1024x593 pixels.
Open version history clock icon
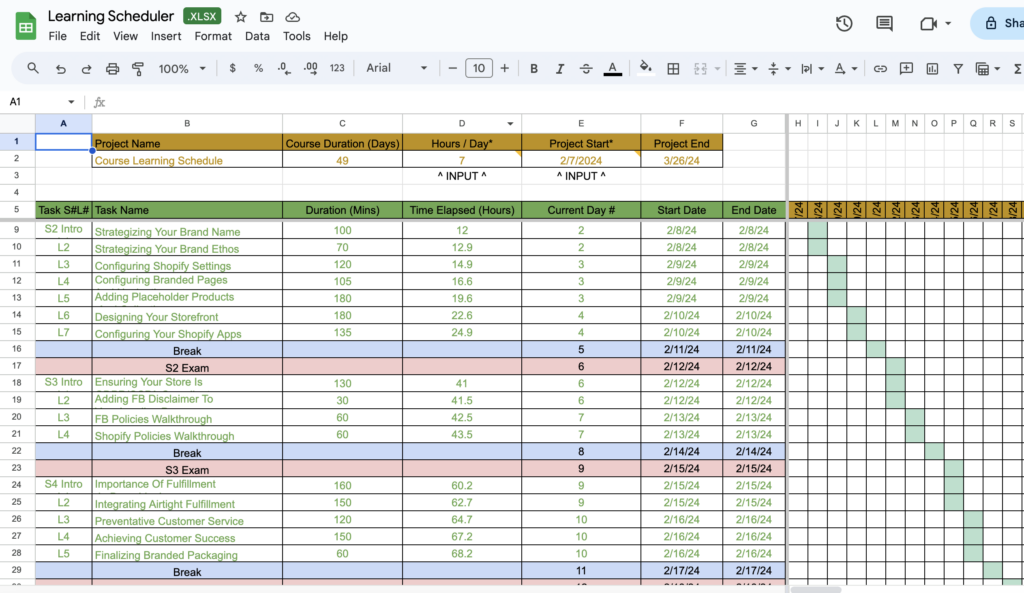(x=844, y=24)
